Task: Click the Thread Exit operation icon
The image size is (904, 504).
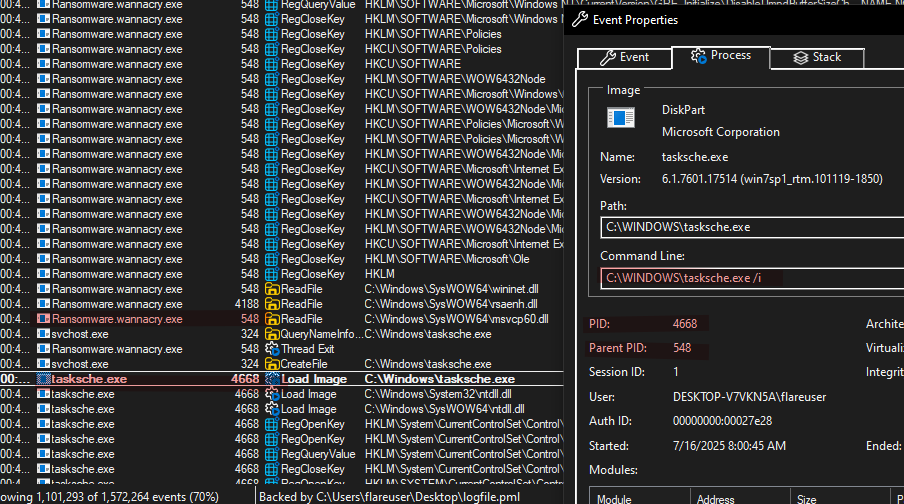Action: pyautogui.click(x=271, y=349)
